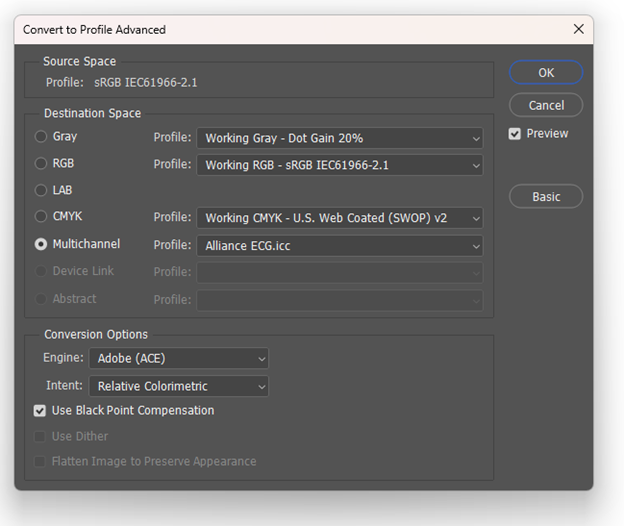
Task: Select the Multichannel radio button
Action: [x=41, y=244]
